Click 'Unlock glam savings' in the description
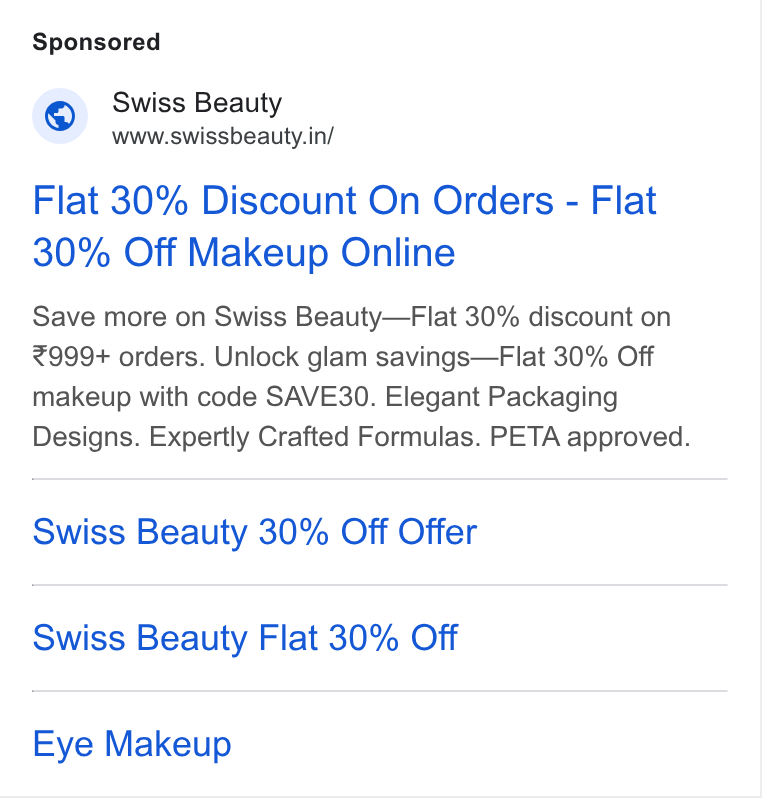 pyautogui.click(x=342, y=357)
